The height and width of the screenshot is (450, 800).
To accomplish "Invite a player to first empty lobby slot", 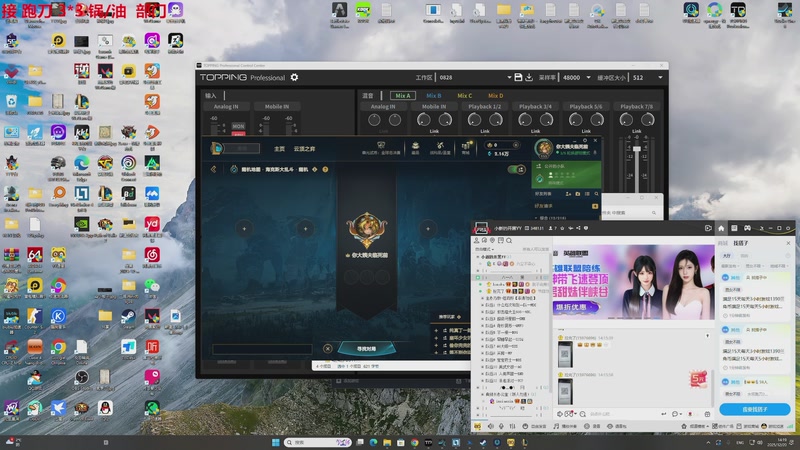I will click(x=244, y=229).
